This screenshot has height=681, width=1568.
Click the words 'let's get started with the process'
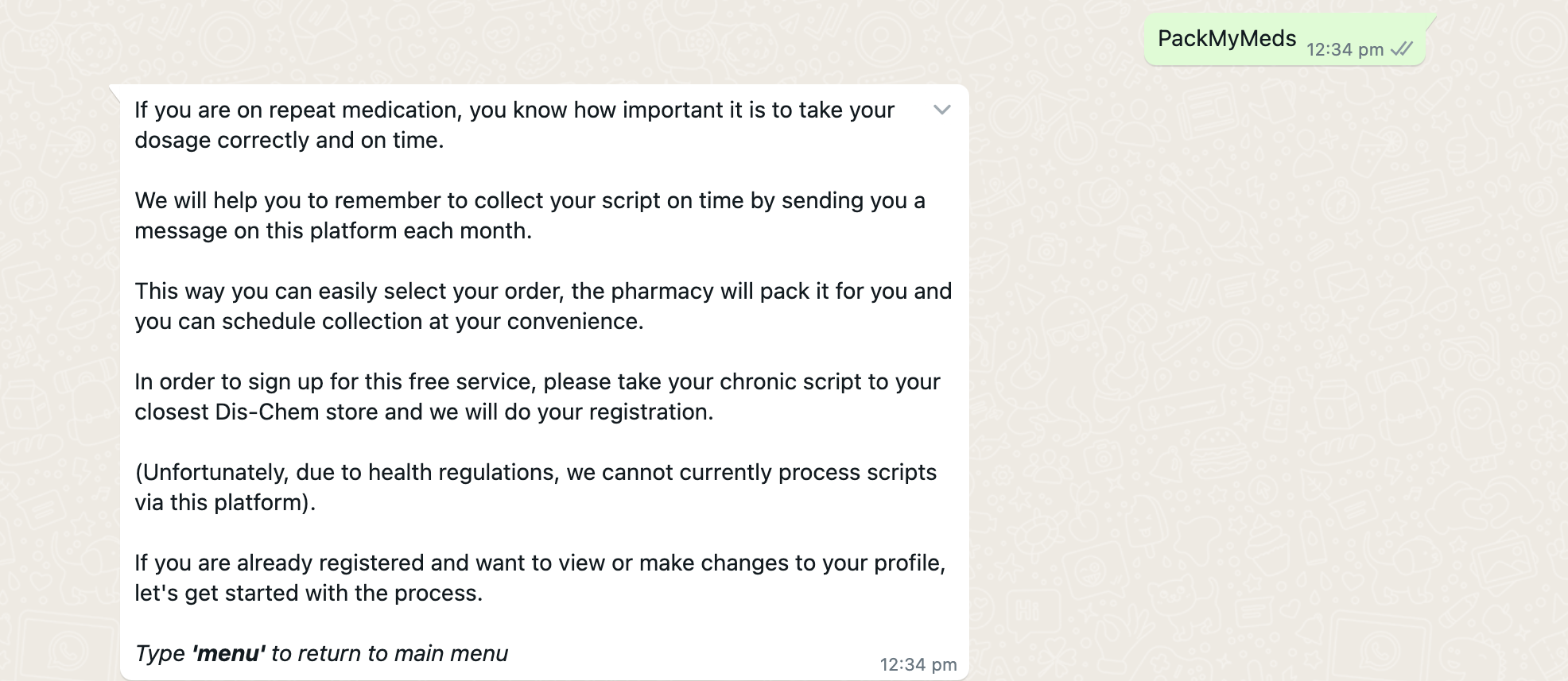(x=308, y=593)
